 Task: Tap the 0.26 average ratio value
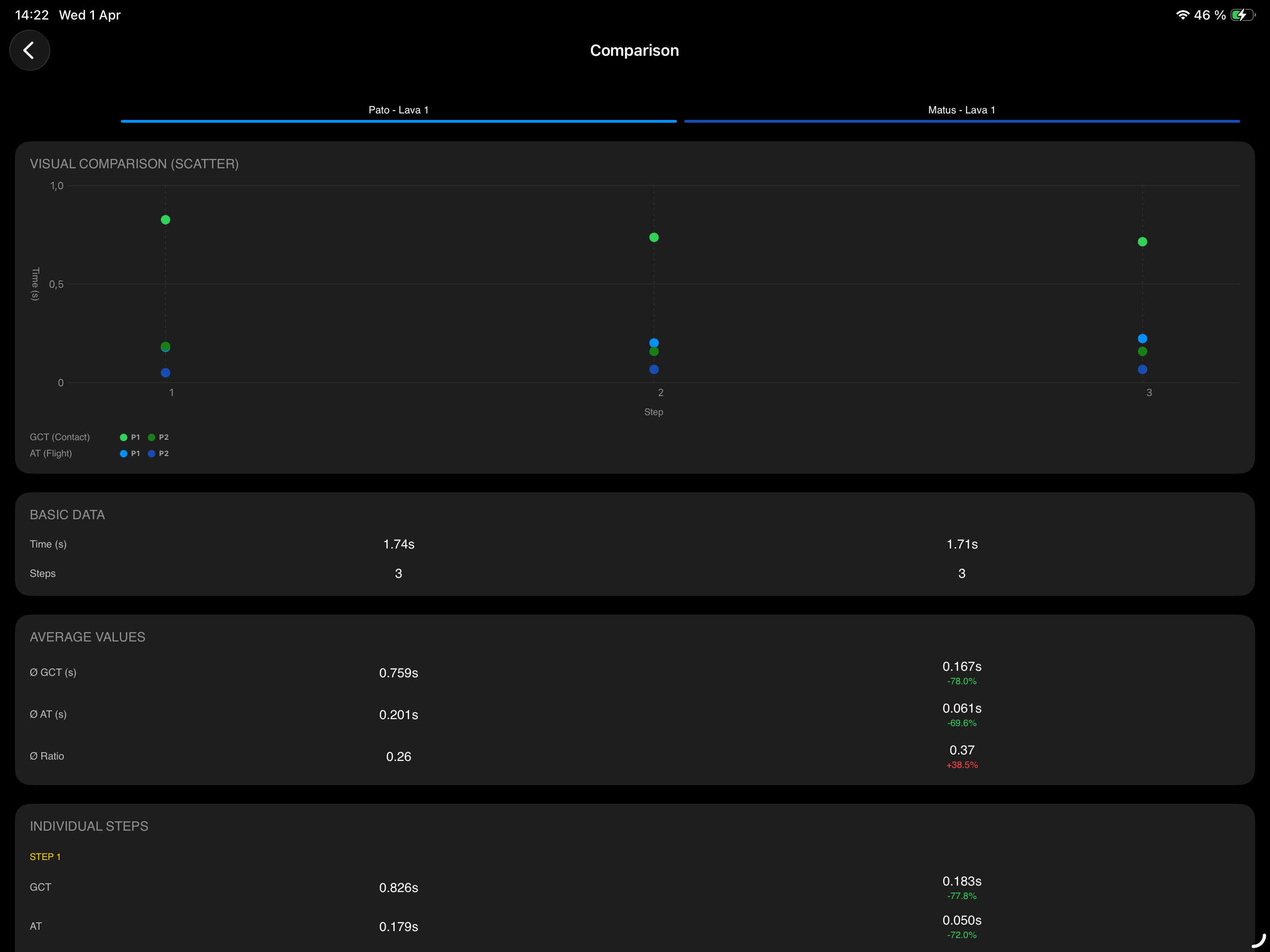point(398,757)
